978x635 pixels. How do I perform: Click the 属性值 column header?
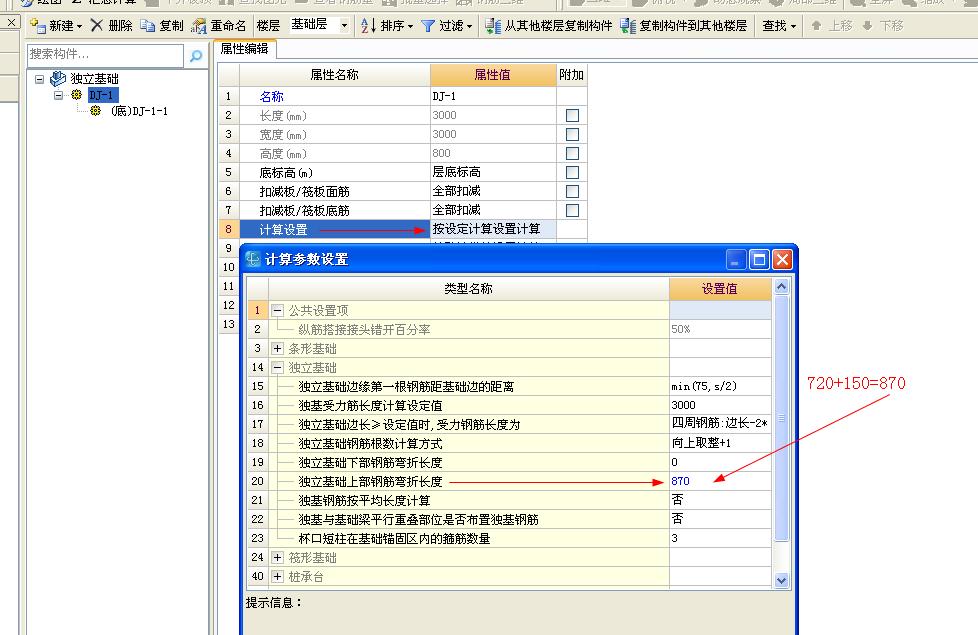click(493, 75)
